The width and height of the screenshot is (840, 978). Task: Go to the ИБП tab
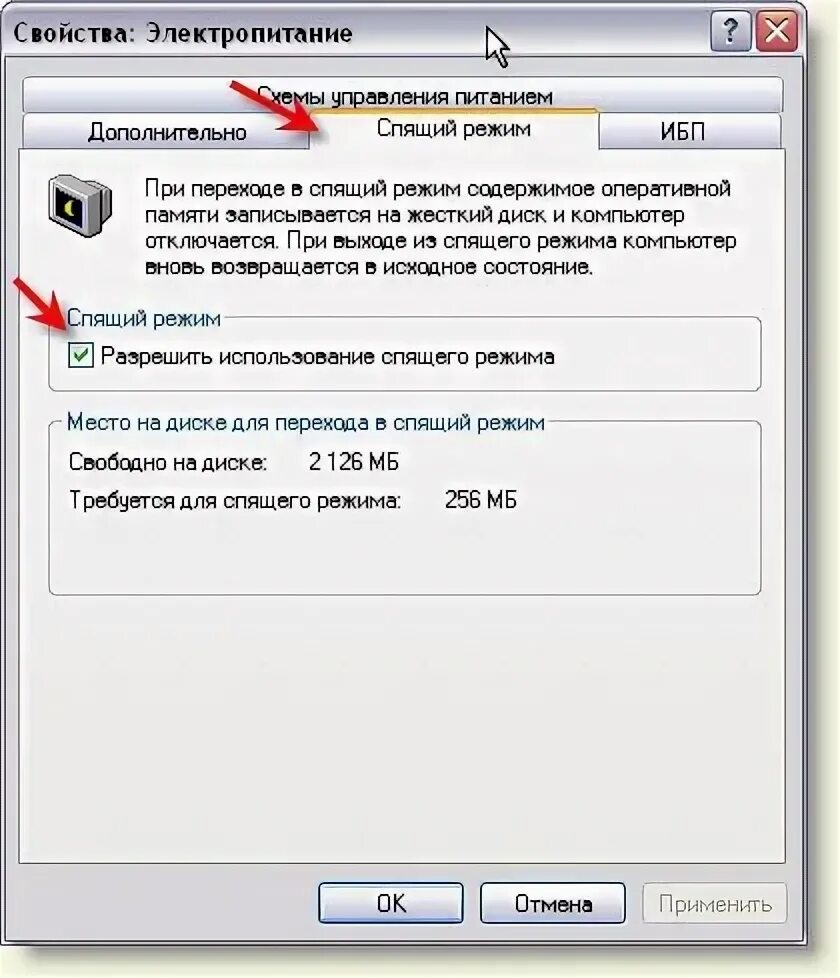tap(683, 132)
